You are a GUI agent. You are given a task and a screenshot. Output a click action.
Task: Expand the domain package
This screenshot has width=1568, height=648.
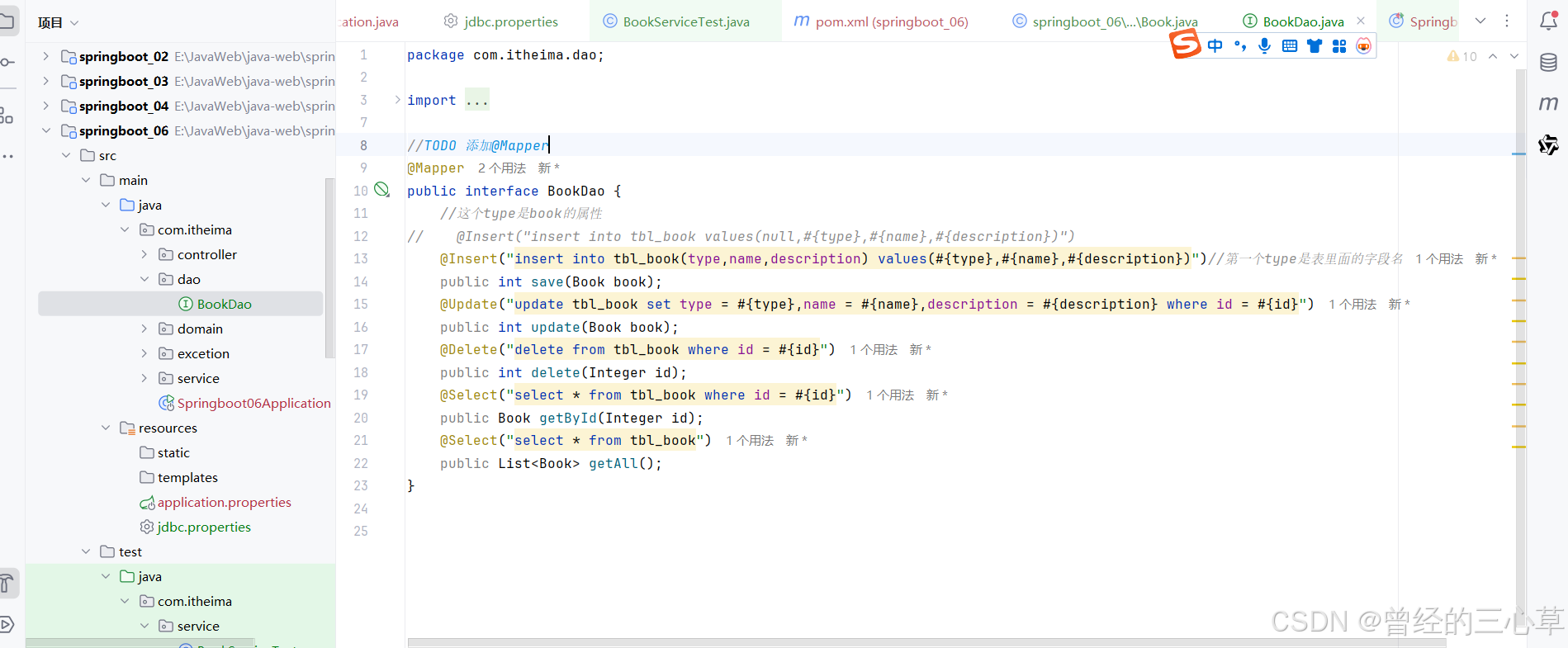pyautogui.click(x=144, y=329)
